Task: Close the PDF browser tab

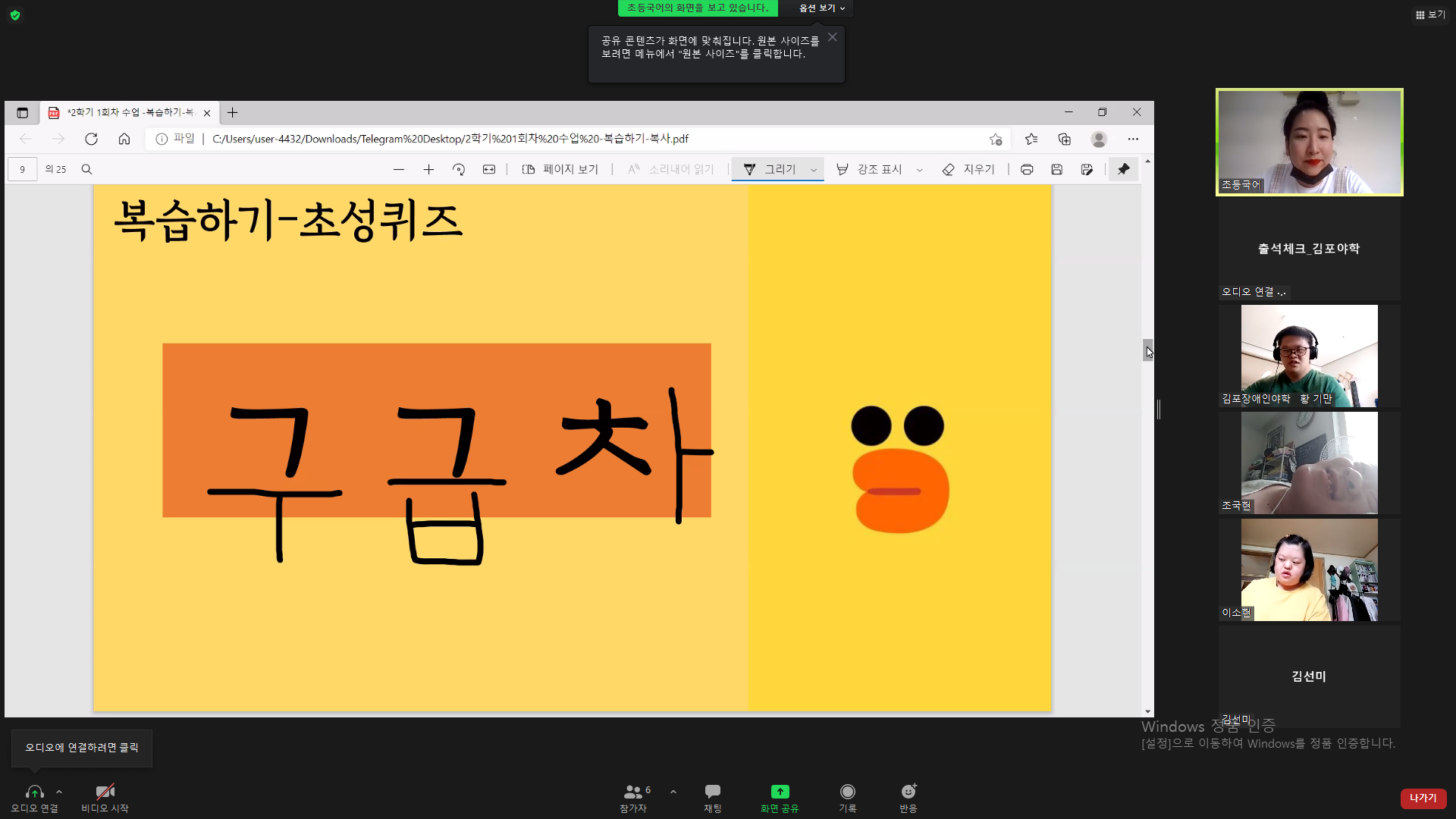Action: [x=207, y=113]
